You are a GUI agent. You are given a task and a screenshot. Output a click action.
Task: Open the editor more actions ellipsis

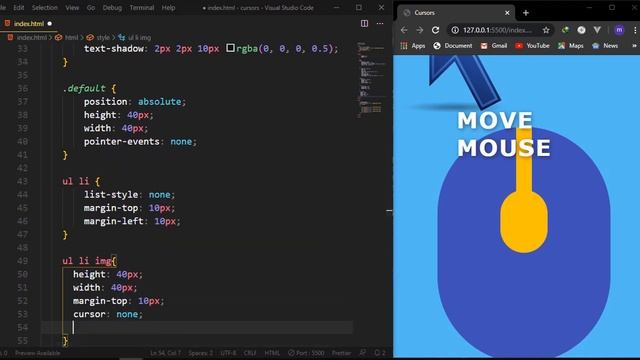coord(380,24)
